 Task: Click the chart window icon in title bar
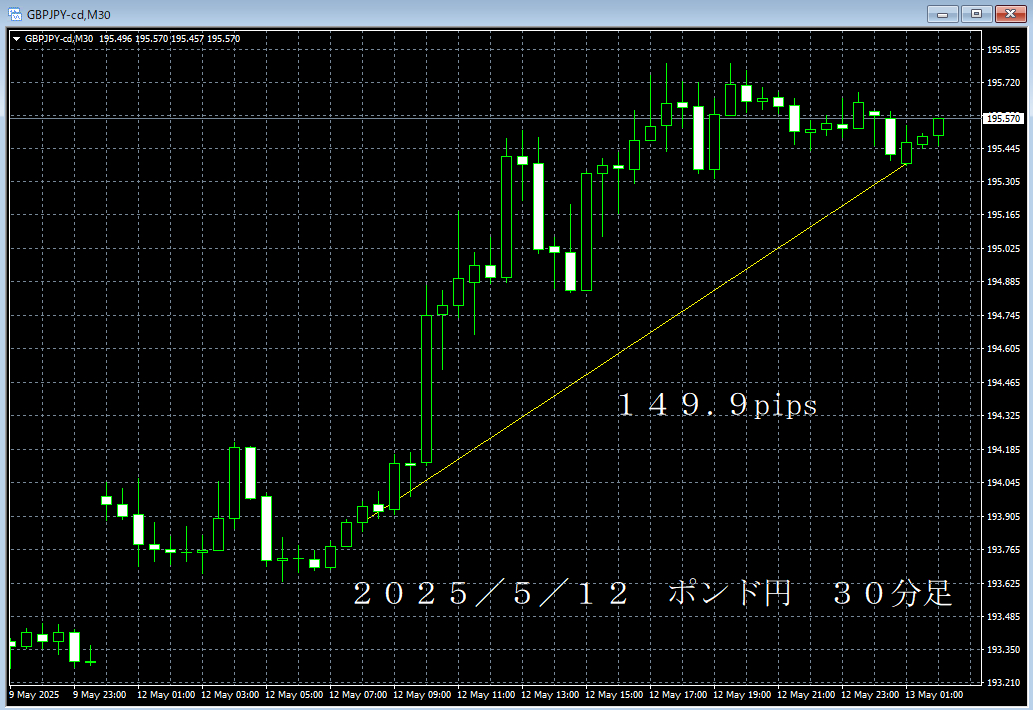pos(15,14)
